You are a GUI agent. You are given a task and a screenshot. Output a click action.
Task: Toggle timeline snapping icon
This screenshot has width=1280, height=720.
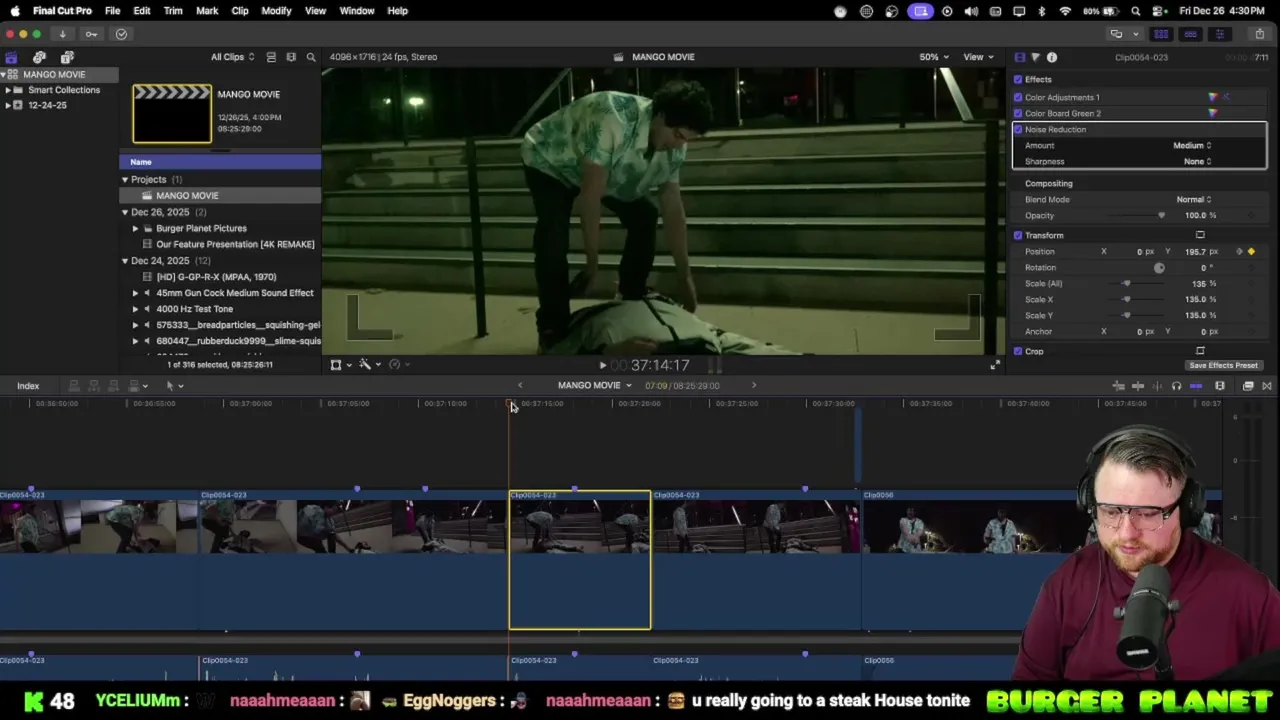1196,386
